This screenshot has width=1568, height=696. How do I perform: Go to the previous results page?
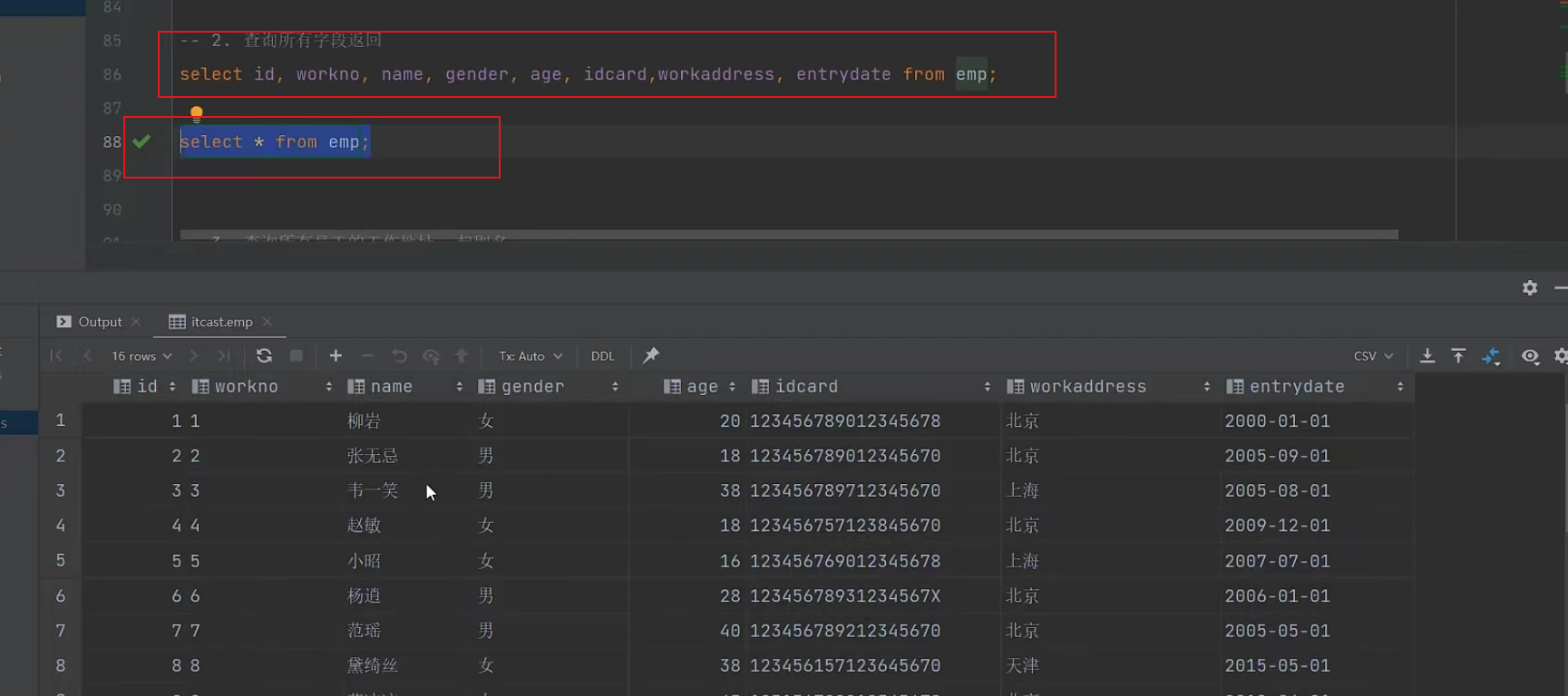coord(87,356)
